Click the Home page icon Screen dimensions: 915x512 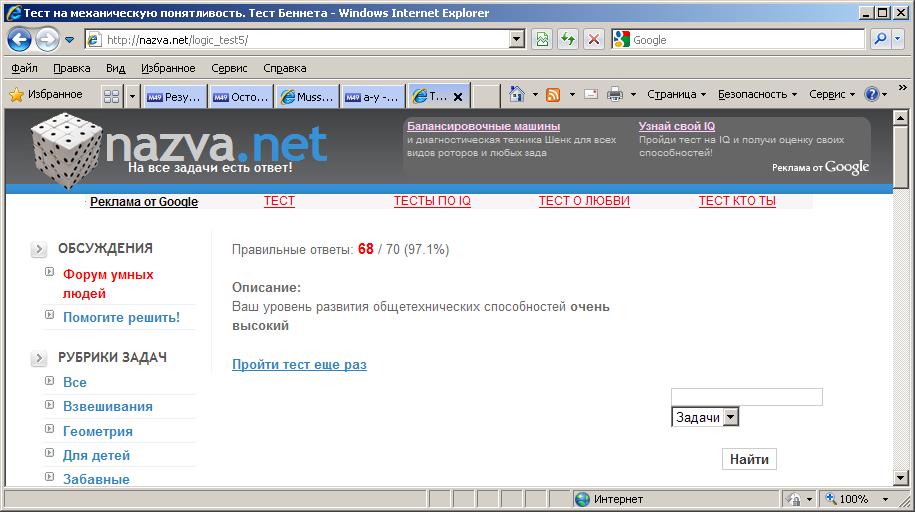[516, 94]
